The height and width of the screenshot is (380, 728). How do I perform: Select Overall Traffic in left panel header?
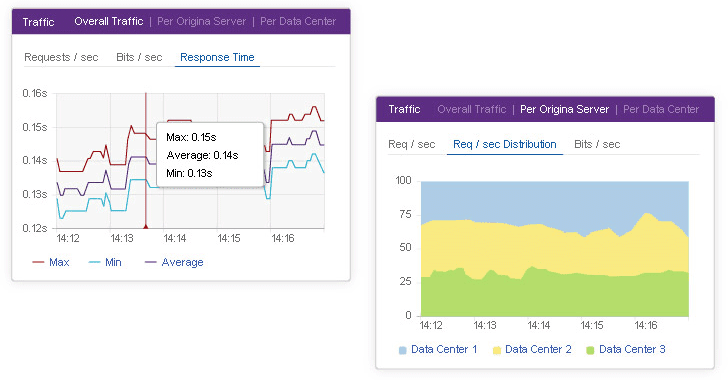tap(109, 21)
